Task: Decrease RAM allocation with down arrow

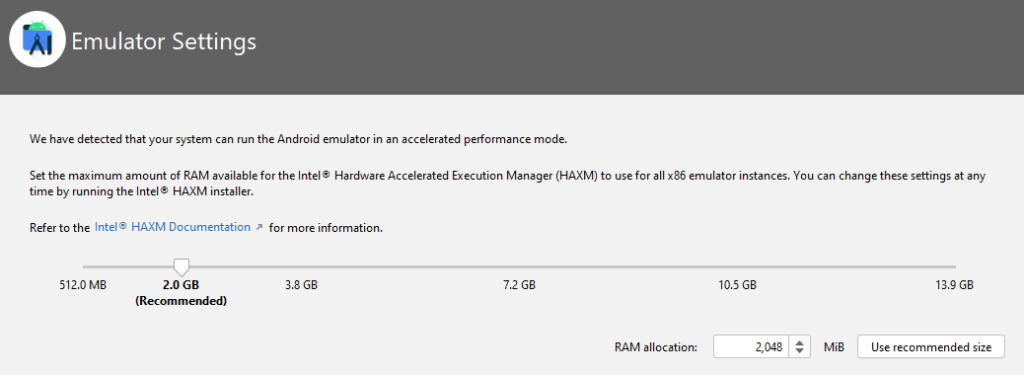Action: 799,351
